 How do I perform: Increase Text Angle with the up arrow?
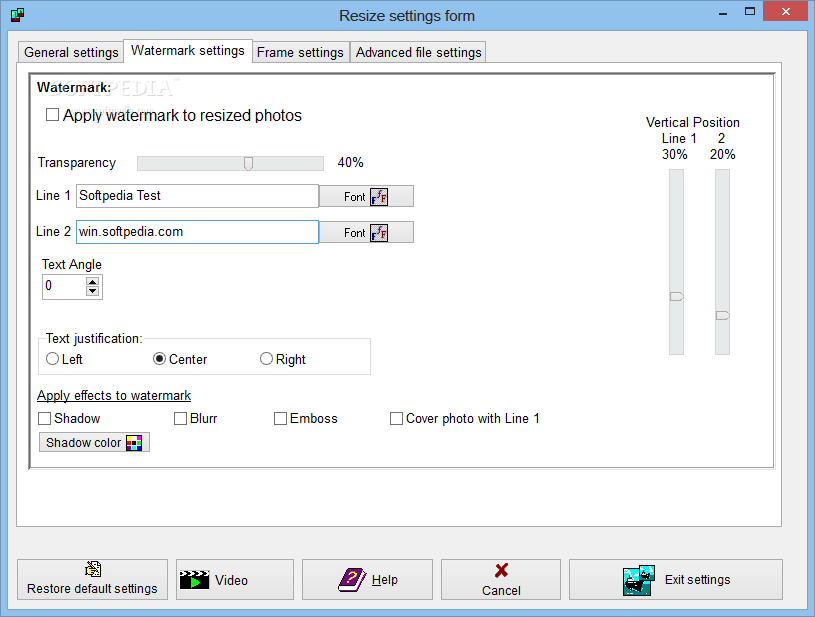click(x=93, y=282)
